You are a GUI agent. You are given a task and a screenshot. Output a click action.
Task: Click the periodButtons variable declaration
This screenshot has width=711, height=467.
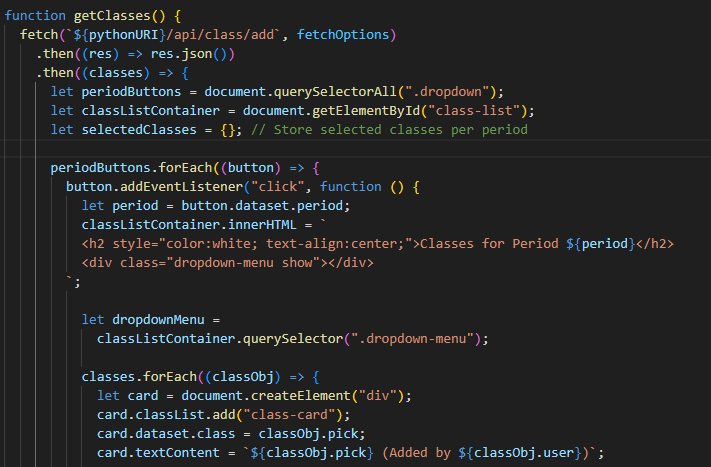pyautogui.click(x=131, y=92)
